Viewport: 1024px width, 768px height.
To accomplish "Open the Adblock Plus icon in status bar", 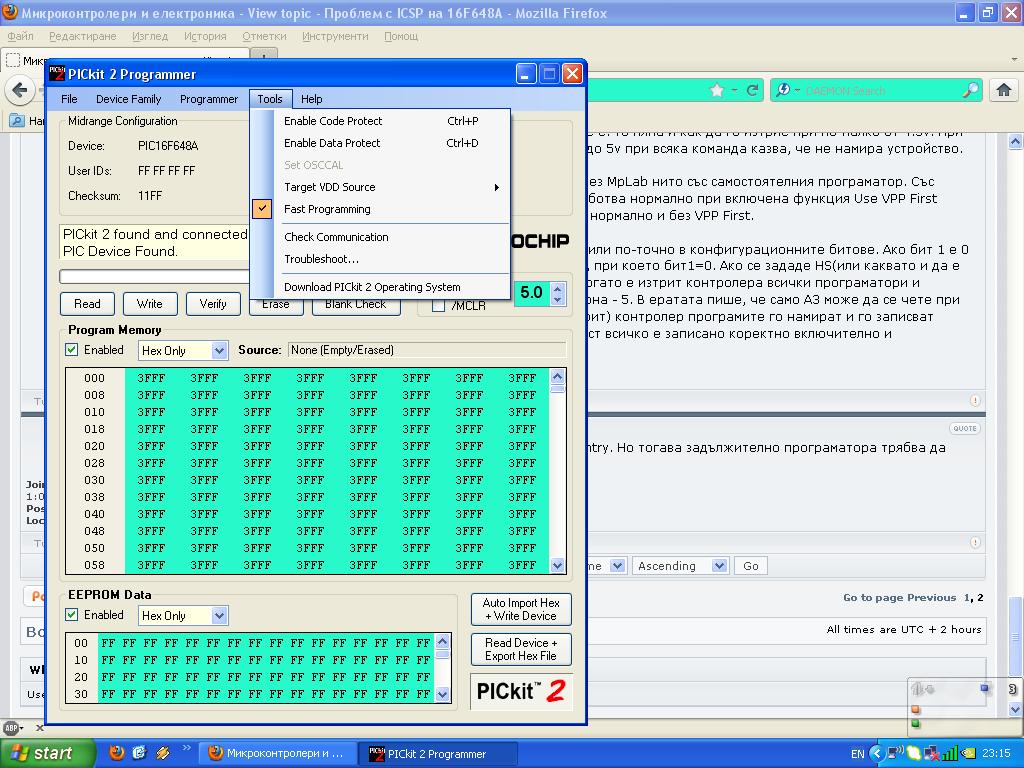I will pos(11,728).
